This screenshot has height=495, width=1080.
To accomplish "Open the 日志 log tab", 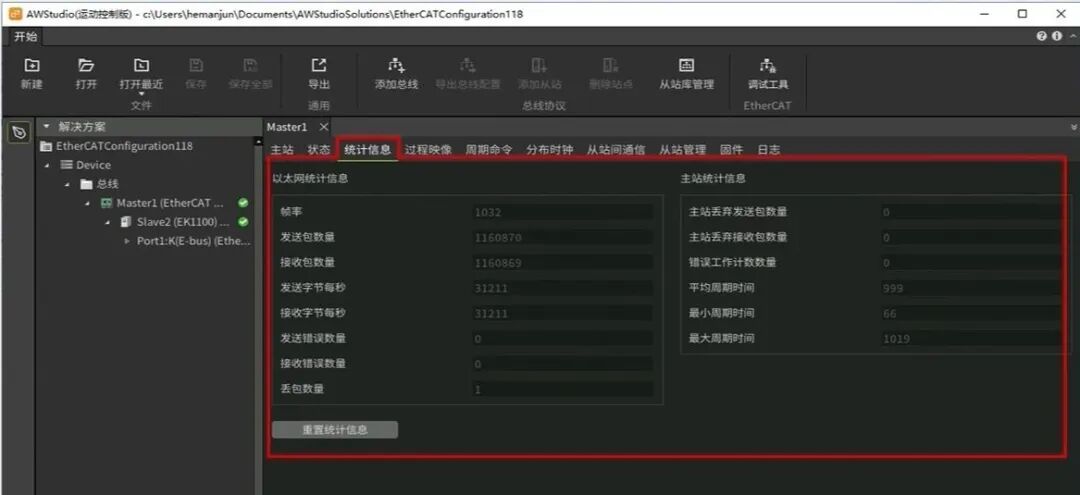I will [769, 149].
